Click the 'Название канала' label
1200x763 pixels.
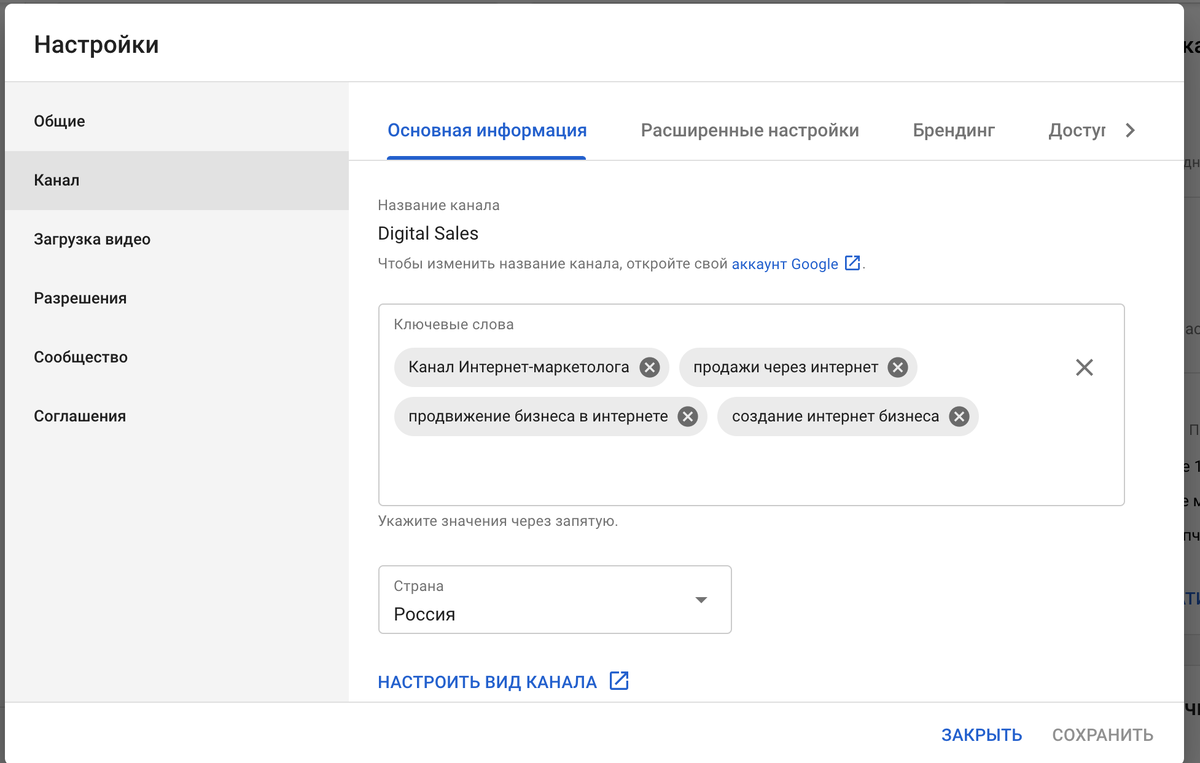click(x=439, y=205)
